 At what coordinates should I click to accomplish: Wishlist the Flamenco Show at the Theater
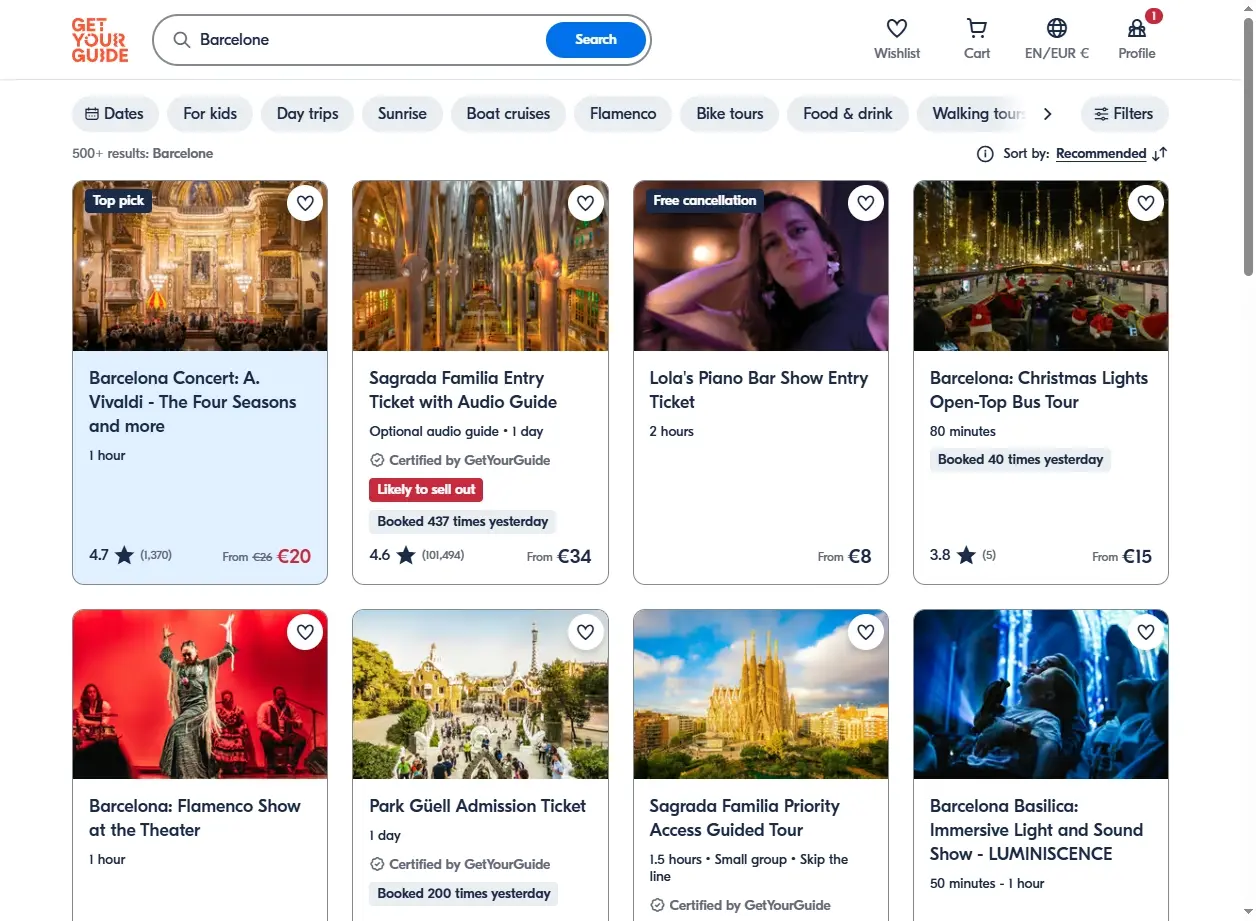(x=306, y=631)
